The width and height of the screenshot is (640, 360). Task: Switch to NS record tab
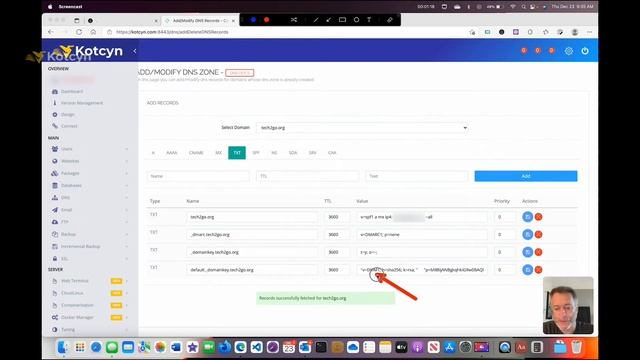[x=274, y=153]
